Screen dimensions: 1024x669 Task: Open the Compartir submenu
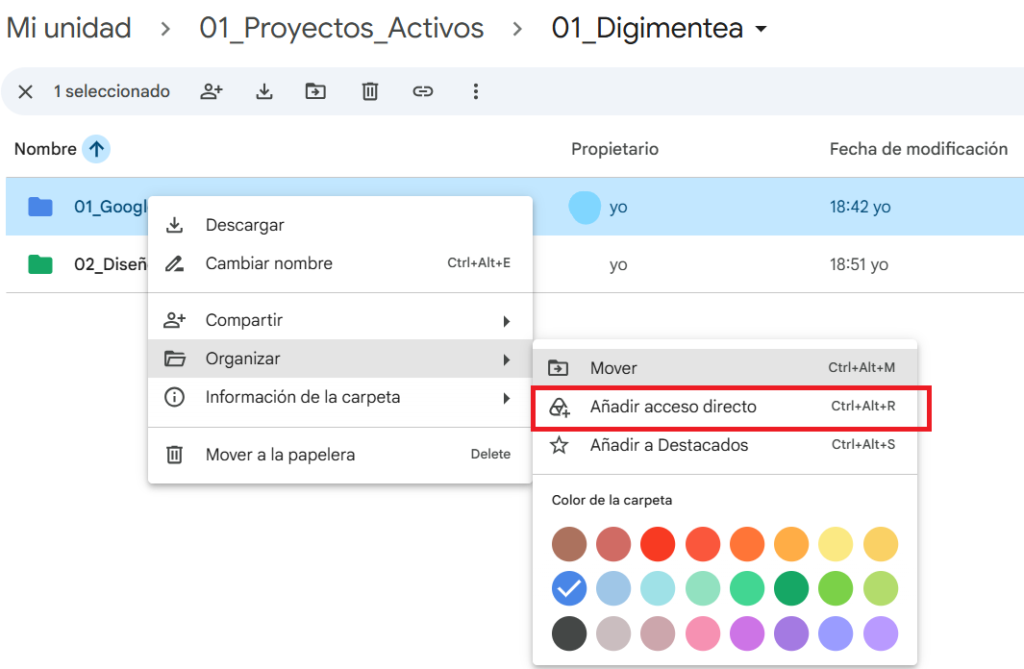tap(340, 320)
